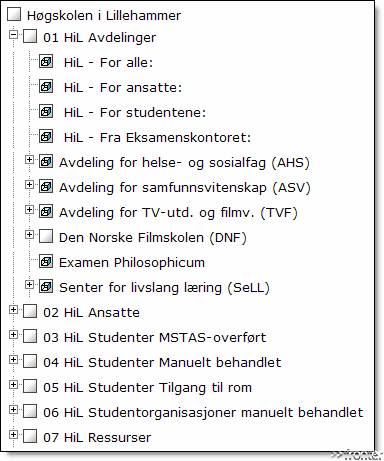Click the Avdeling for samfunnsvitenskap (ASV) icon

click(x=46, y=187)
